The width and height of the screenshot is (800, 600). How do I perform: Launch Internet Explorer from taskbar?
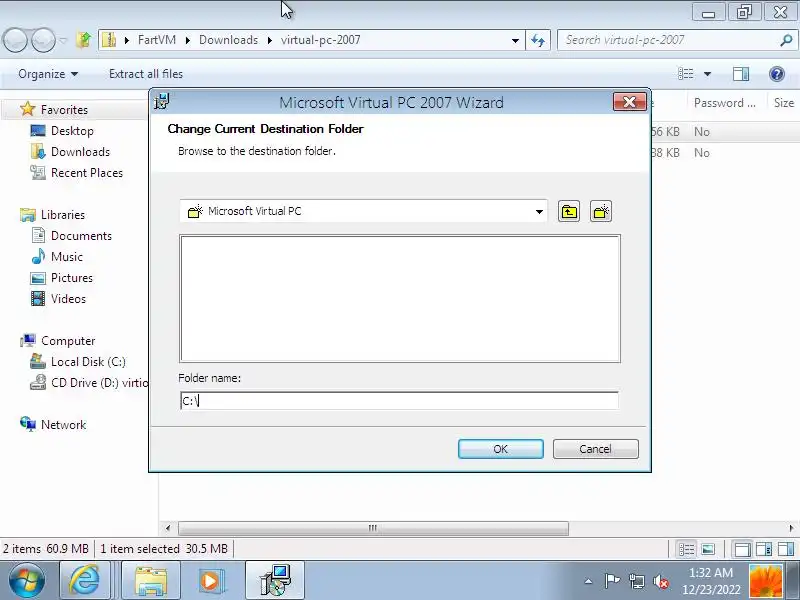pos(85,581)
